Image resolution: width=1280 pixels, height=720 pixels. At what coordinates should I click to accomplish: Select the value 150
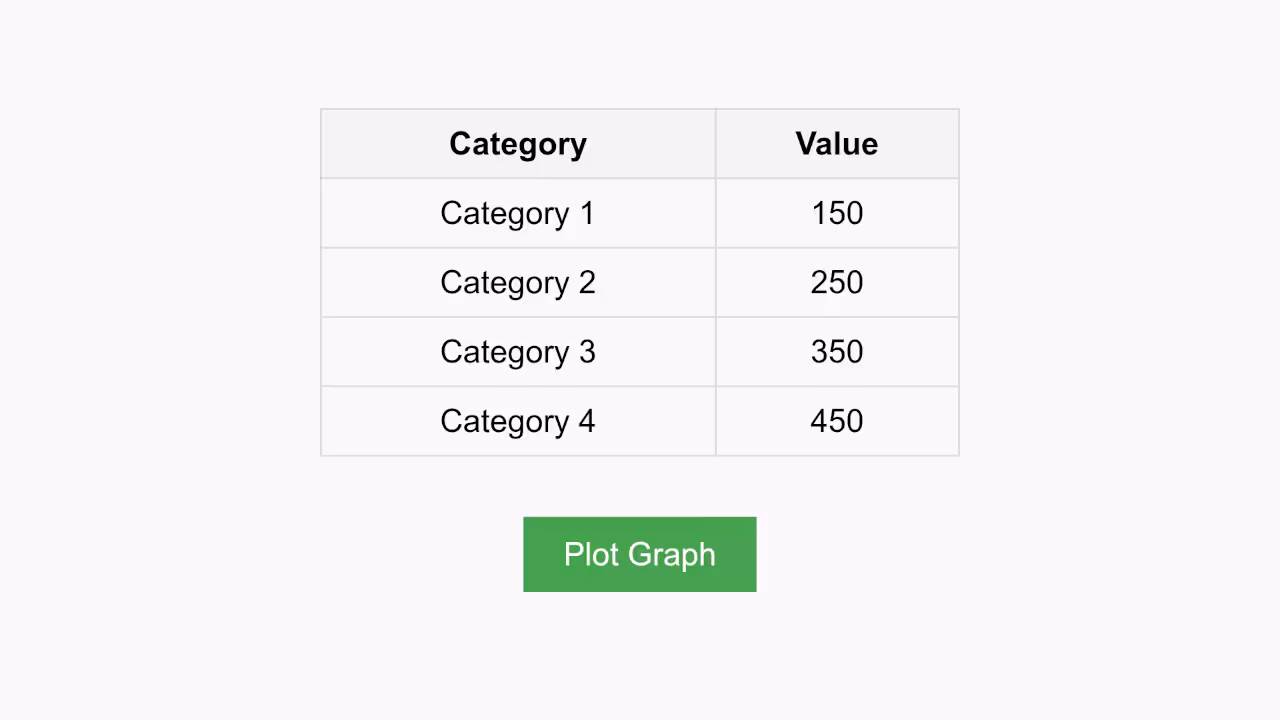[836, 212]
